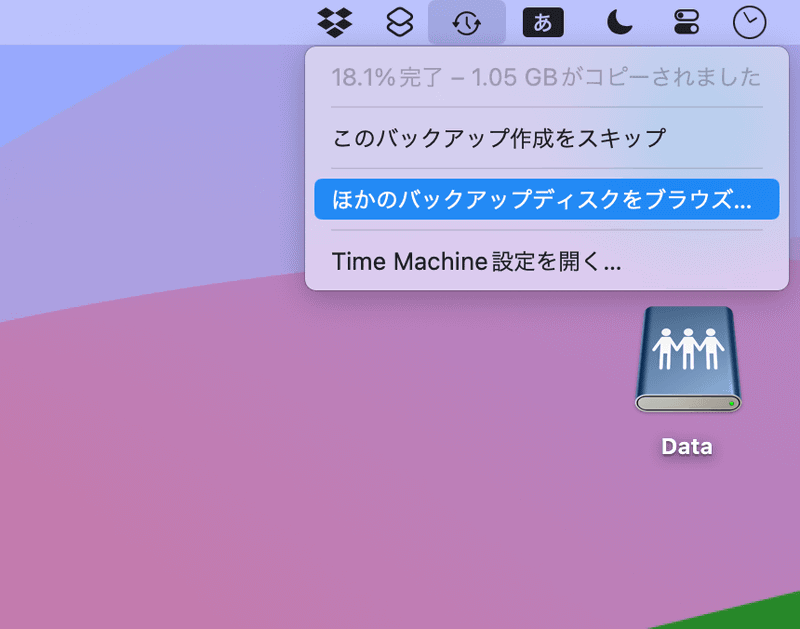This screenshot has height=629, width=800.
Task: Click the Data label under the drive
Action: click(x=686, y=446)
